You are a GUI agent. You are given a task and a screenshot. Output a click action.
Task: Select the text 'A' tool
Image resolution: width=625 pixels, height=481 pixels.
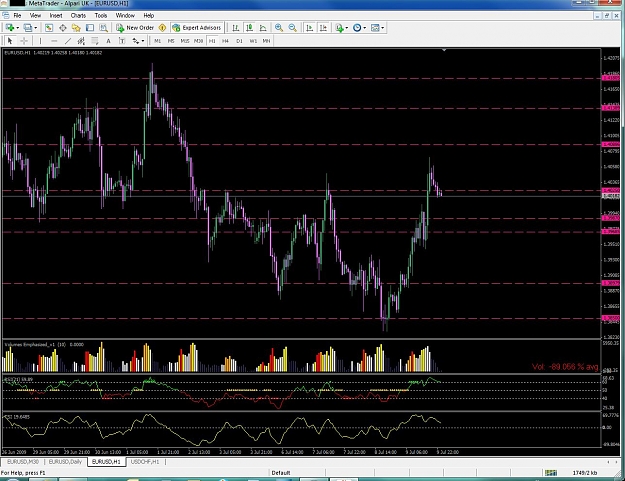pos(108,41)
